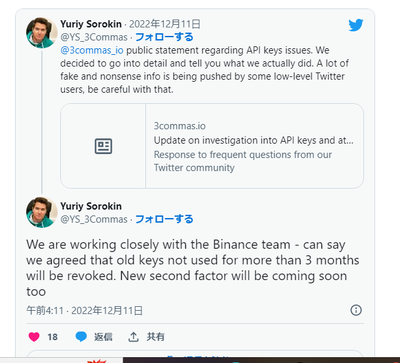Open the top @YS_3Commas handle

point(94,37)
